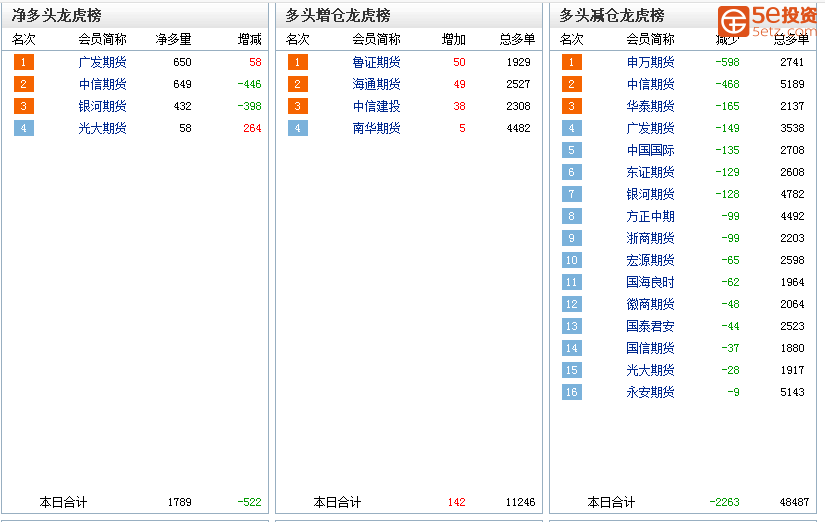Click rank badge 2 beside 中信期货 in 净多头龙虎榜
Image resolution: width=825 pixels, height=522 pixels.
[x=24, y=84]
